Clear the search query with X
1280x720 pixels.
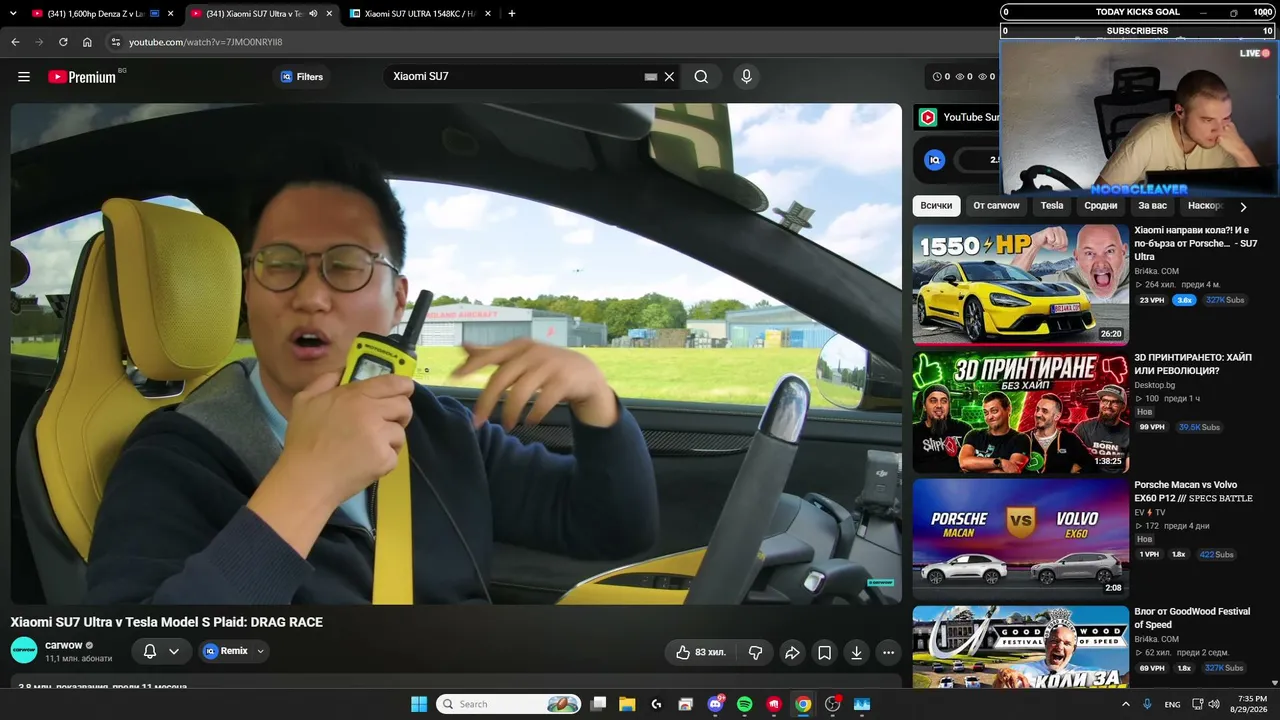[x=670, y=77]
